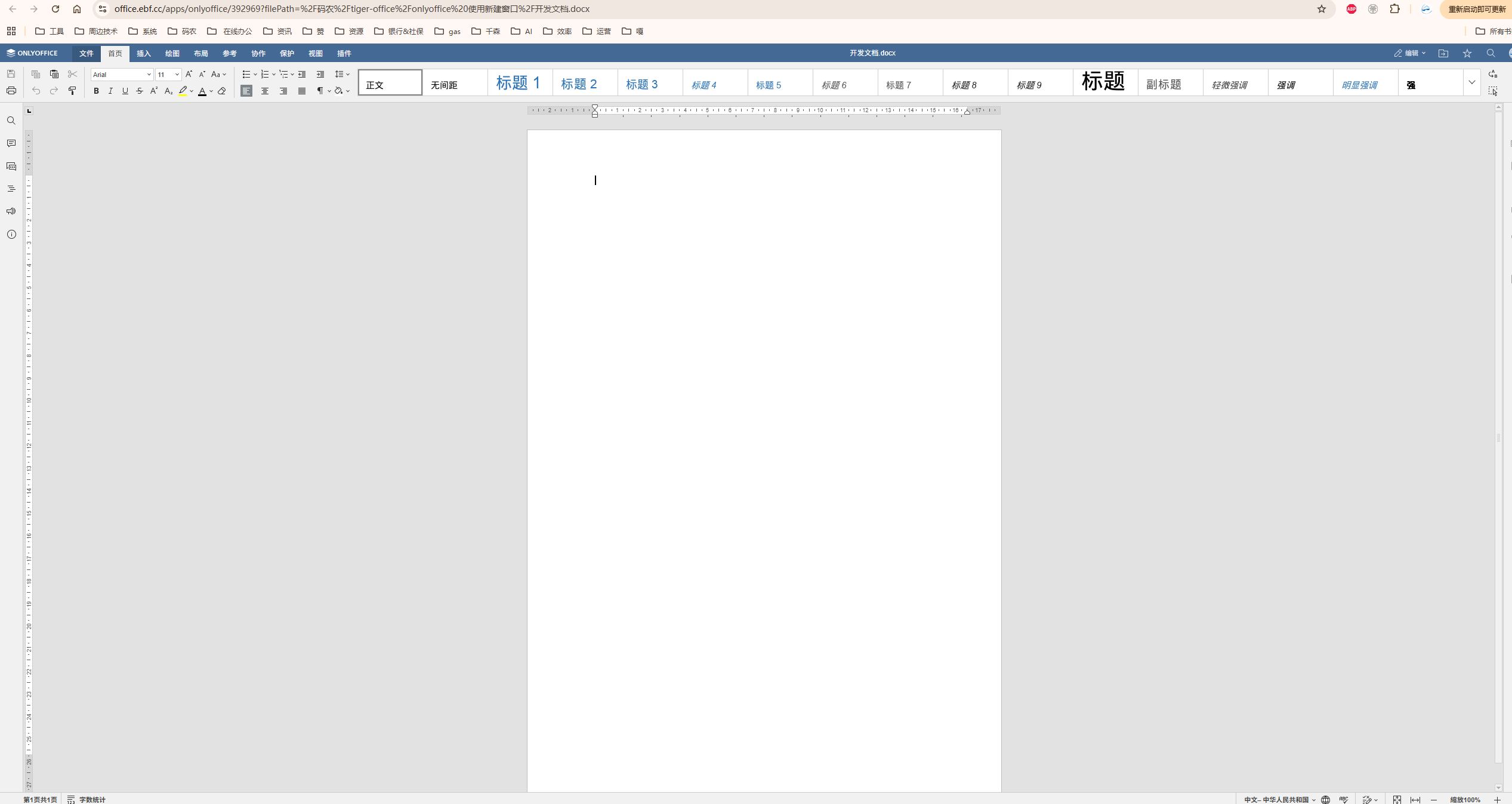Image resolution: width=1512 pixels, height=804 pixels.
Task: Apply the 标题 1 style
Action: click(x=519, y=82)
